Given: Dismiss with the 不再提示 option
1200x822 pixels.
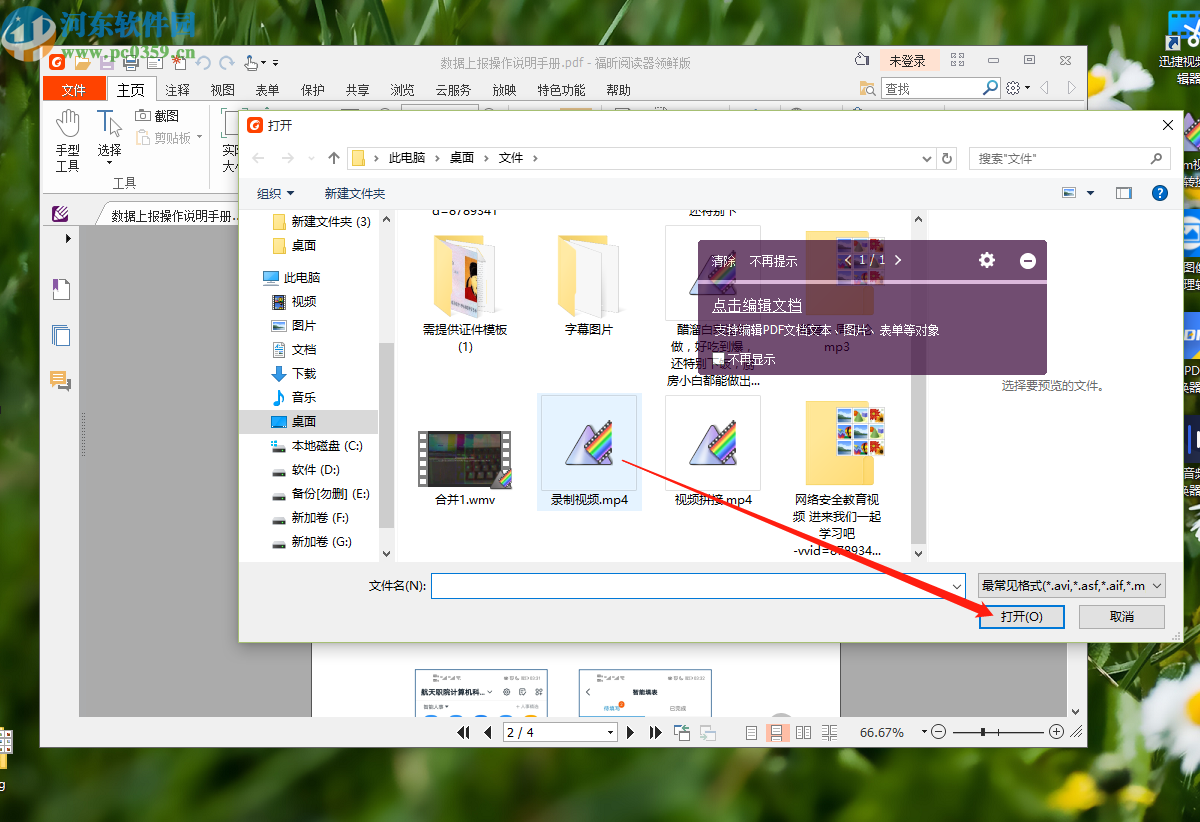Looking at the screenshot, I should (775, 259).
